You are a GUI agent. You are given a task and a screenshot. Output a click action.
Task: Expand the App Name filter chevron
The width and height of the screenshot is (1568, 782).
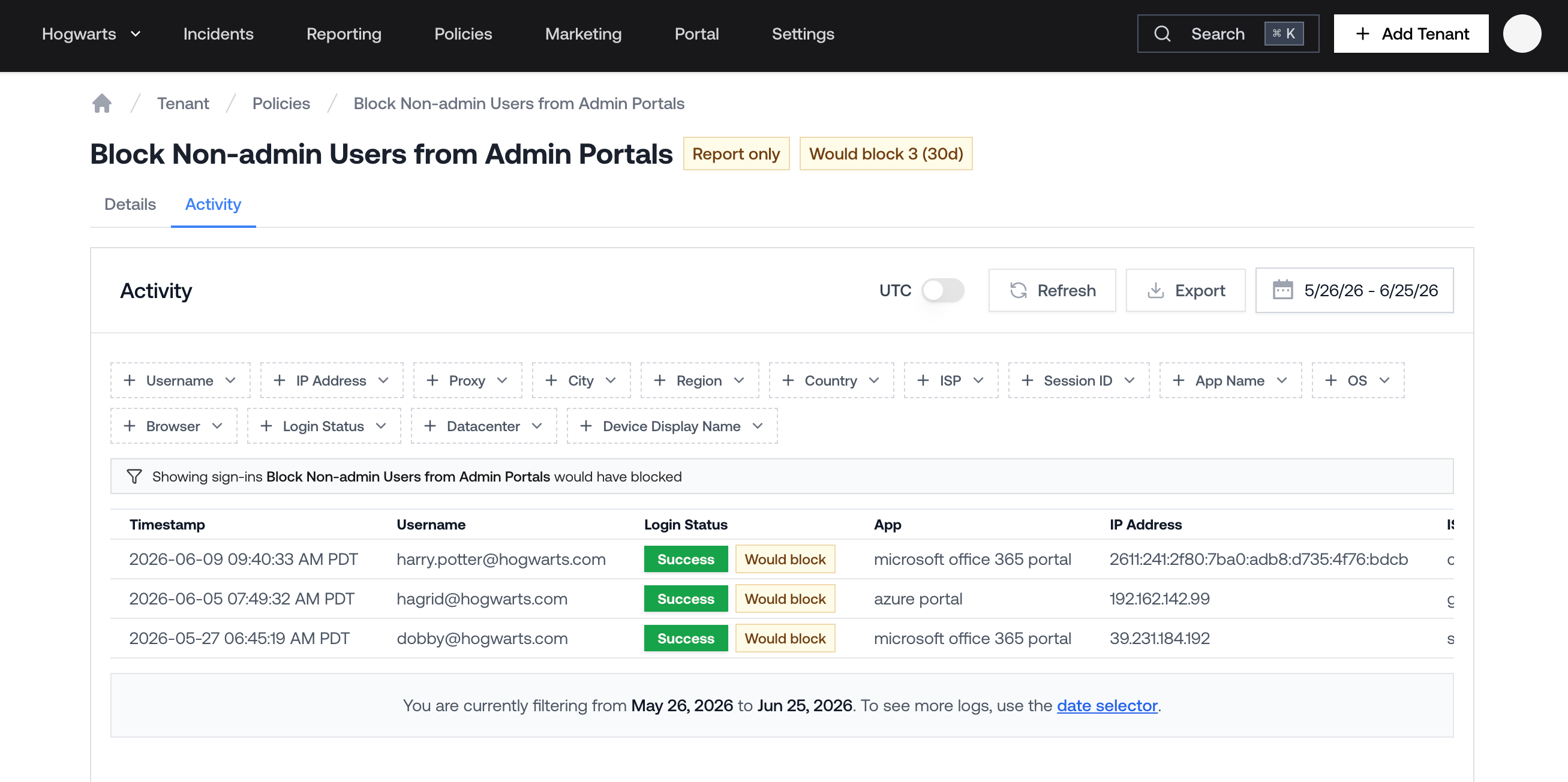1281,380
